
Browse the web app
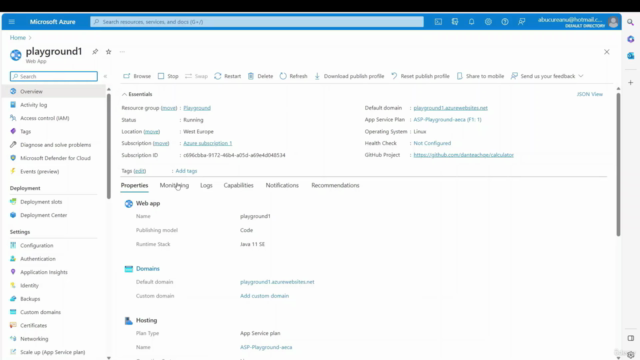point(137,76)
